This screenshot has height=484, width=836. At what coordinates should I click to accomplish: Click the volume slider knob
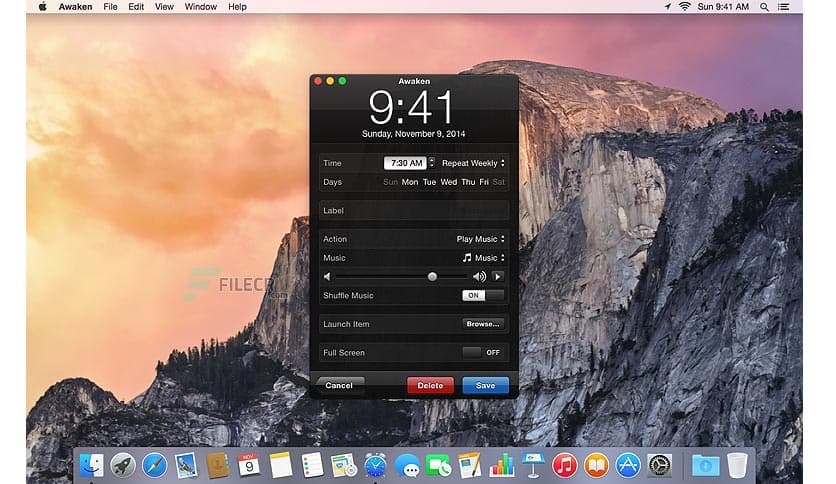pos(432,277)
